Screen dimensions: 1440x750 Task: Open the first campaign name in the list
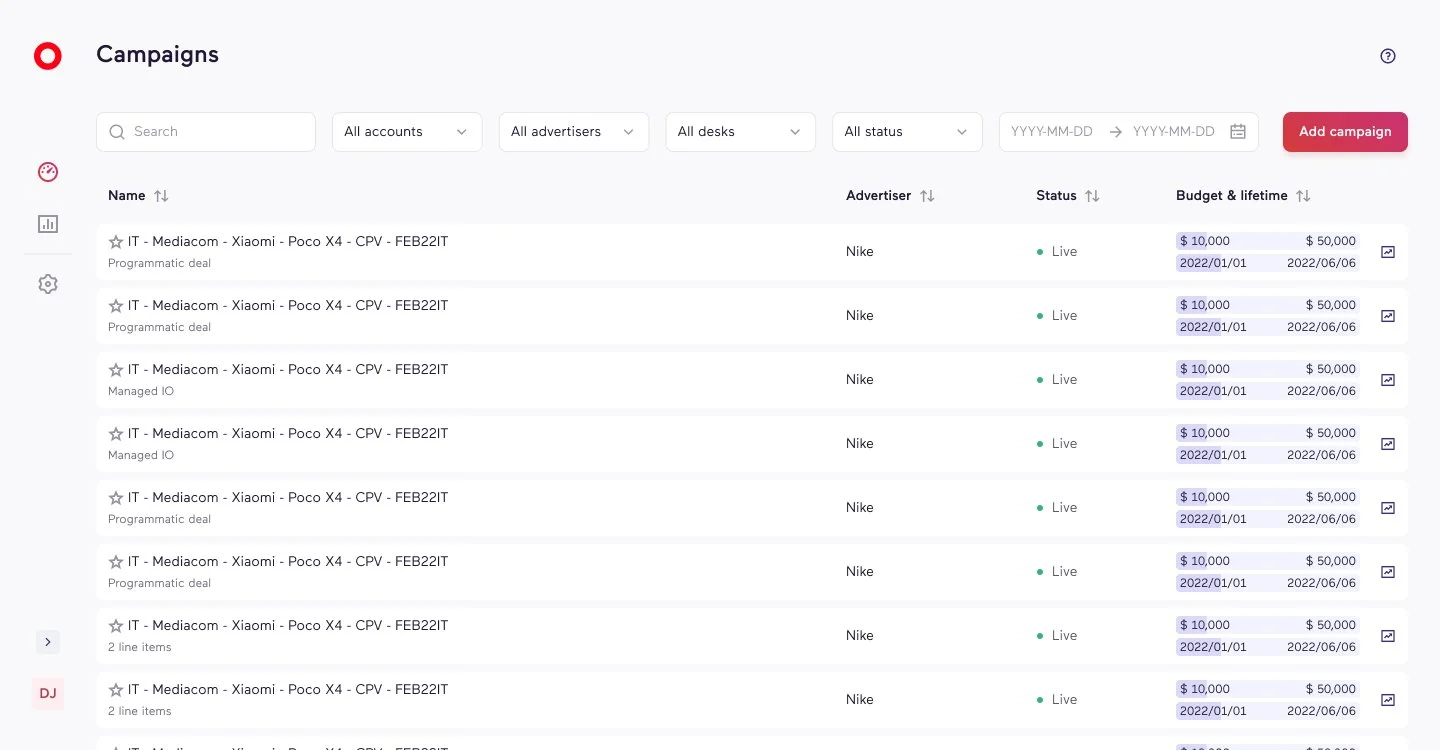point(288,241)
